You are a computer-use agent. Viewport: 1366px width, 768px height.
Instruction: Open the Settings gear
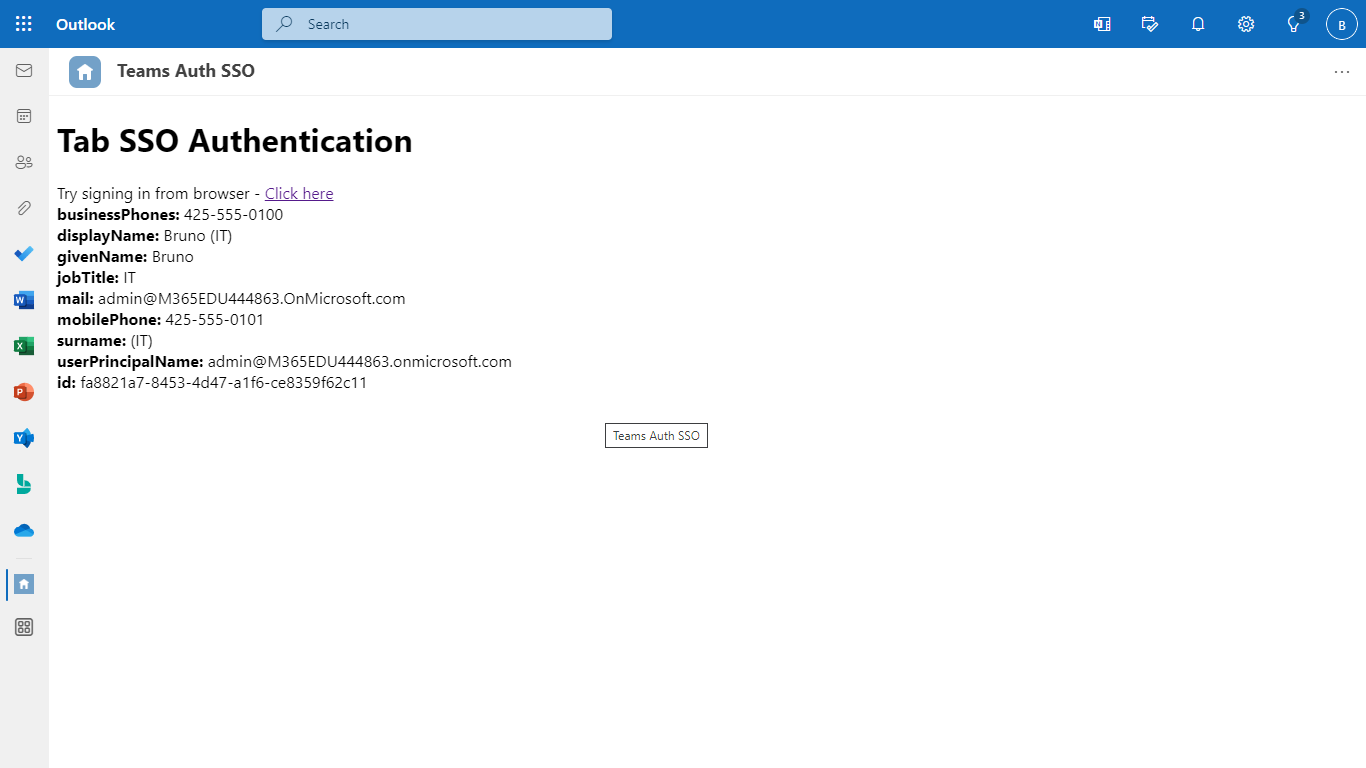tap(1246, 24)
